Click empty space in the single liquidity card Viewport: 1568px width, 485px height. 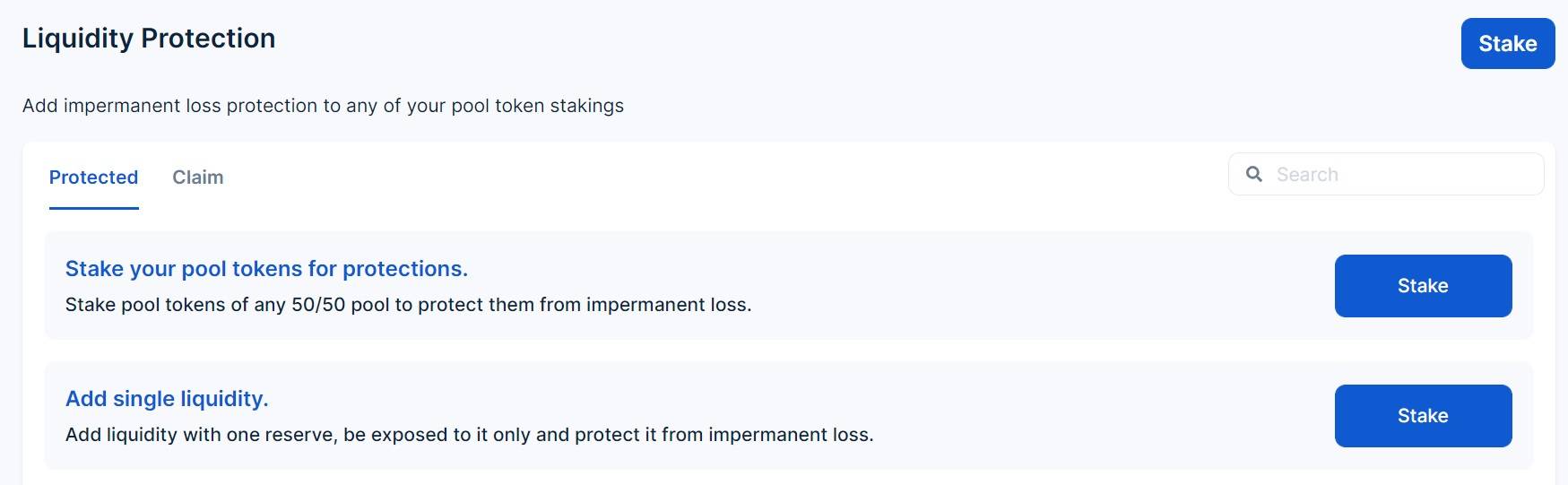click(x=1103, y=415)
